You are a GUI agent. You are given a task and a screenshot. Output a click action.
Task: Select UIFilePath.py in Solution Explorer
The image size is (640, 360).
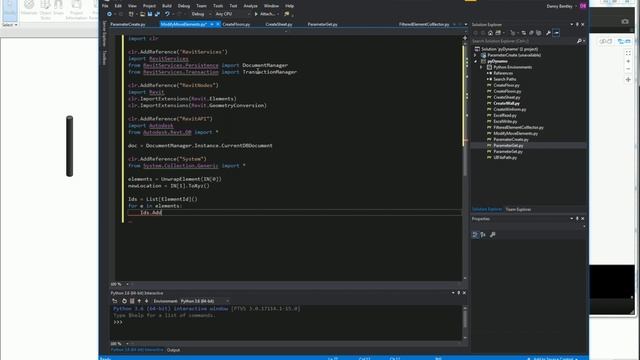pos(505,158)
